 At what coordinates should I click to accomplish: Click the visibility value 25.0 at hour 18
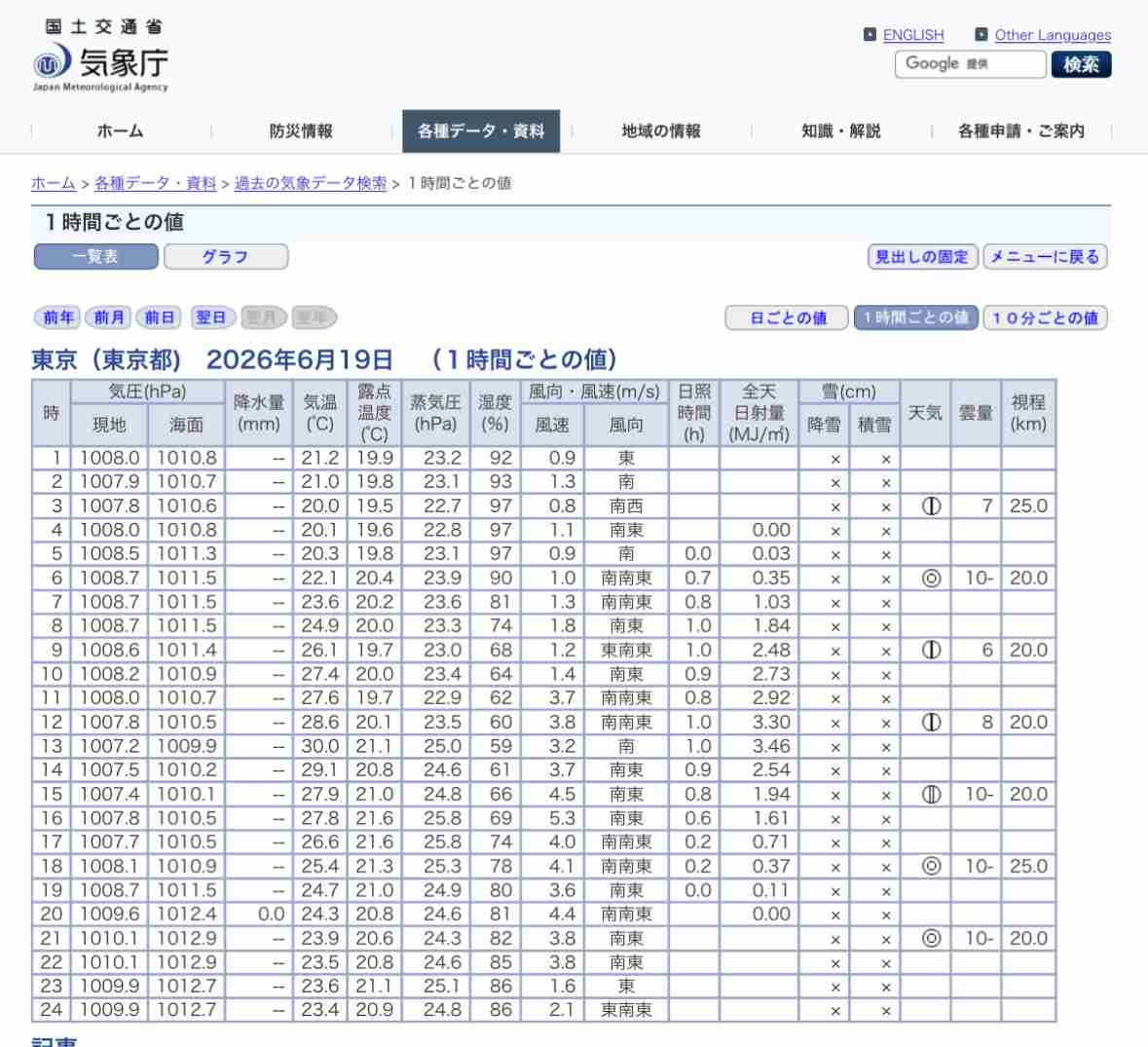[1028, 866]
